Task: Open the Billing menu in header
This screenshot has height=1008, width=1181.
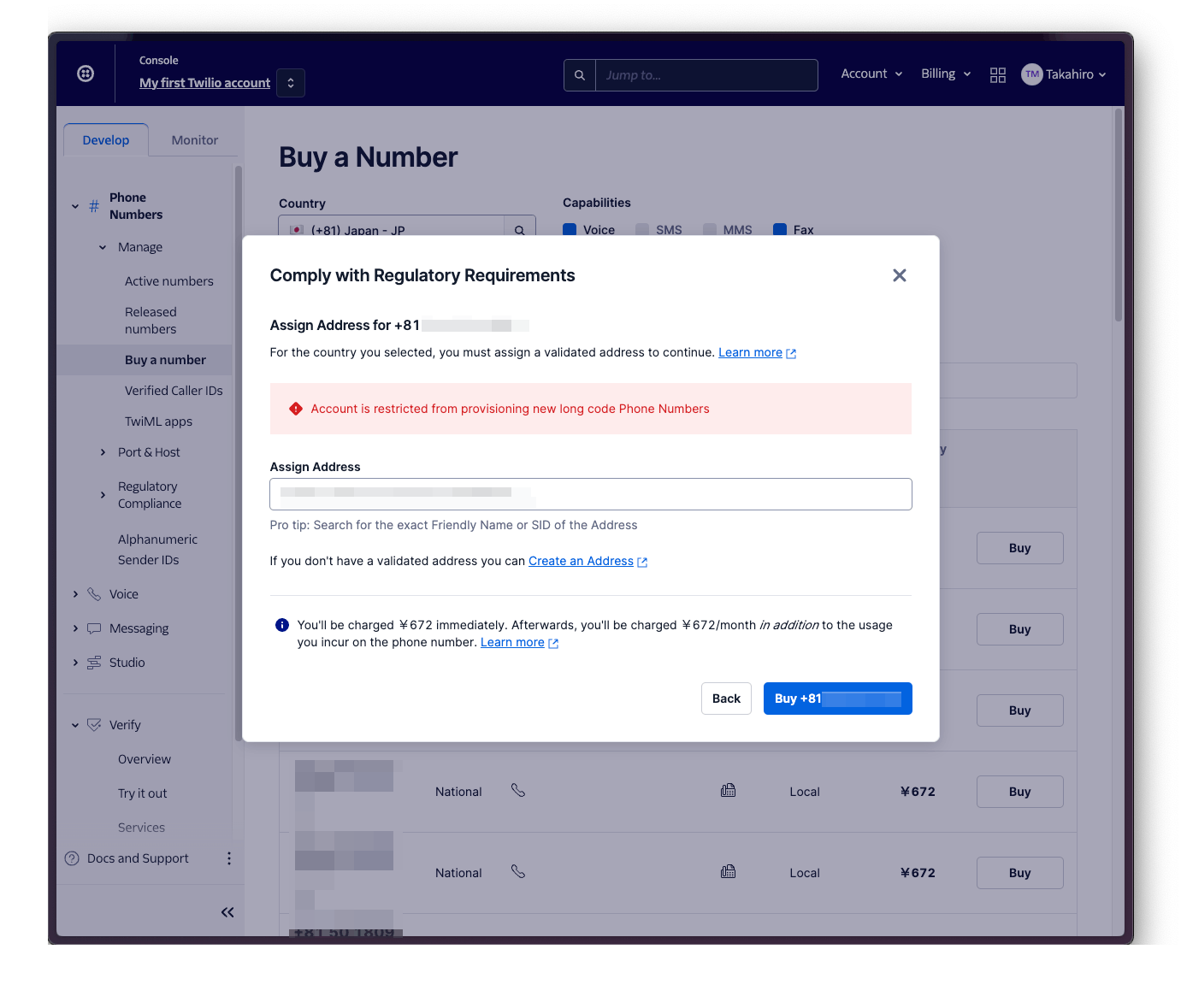Action: [x=946, y=74]
